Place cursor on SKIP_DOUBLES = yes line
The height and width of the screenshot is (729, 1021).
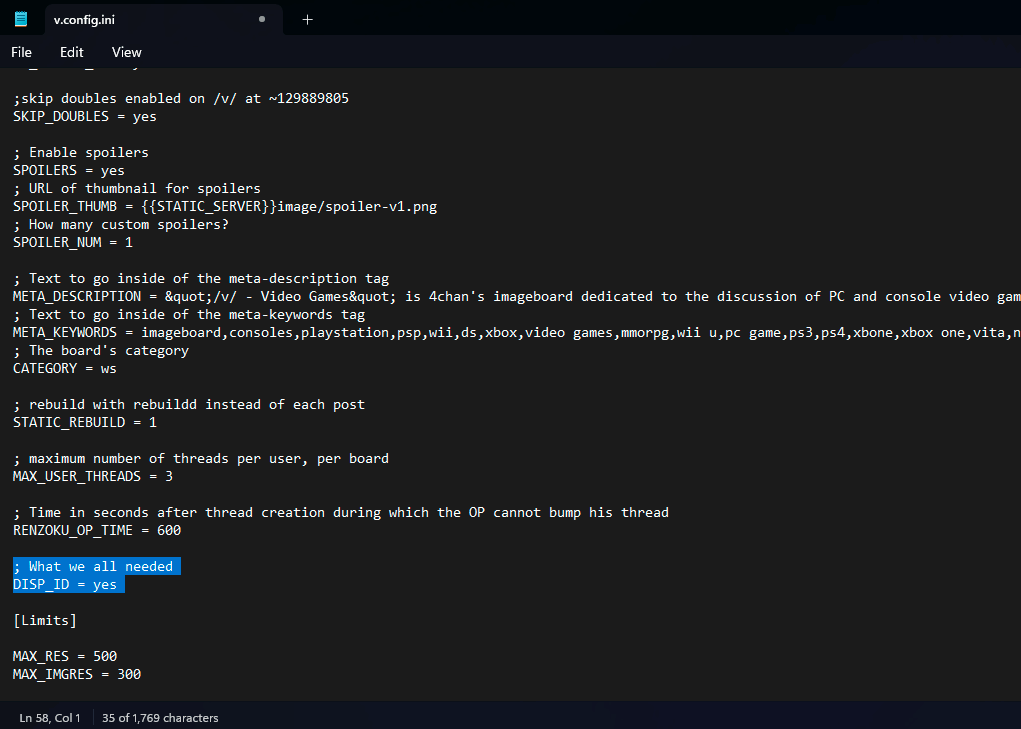(x=85, y=116)
